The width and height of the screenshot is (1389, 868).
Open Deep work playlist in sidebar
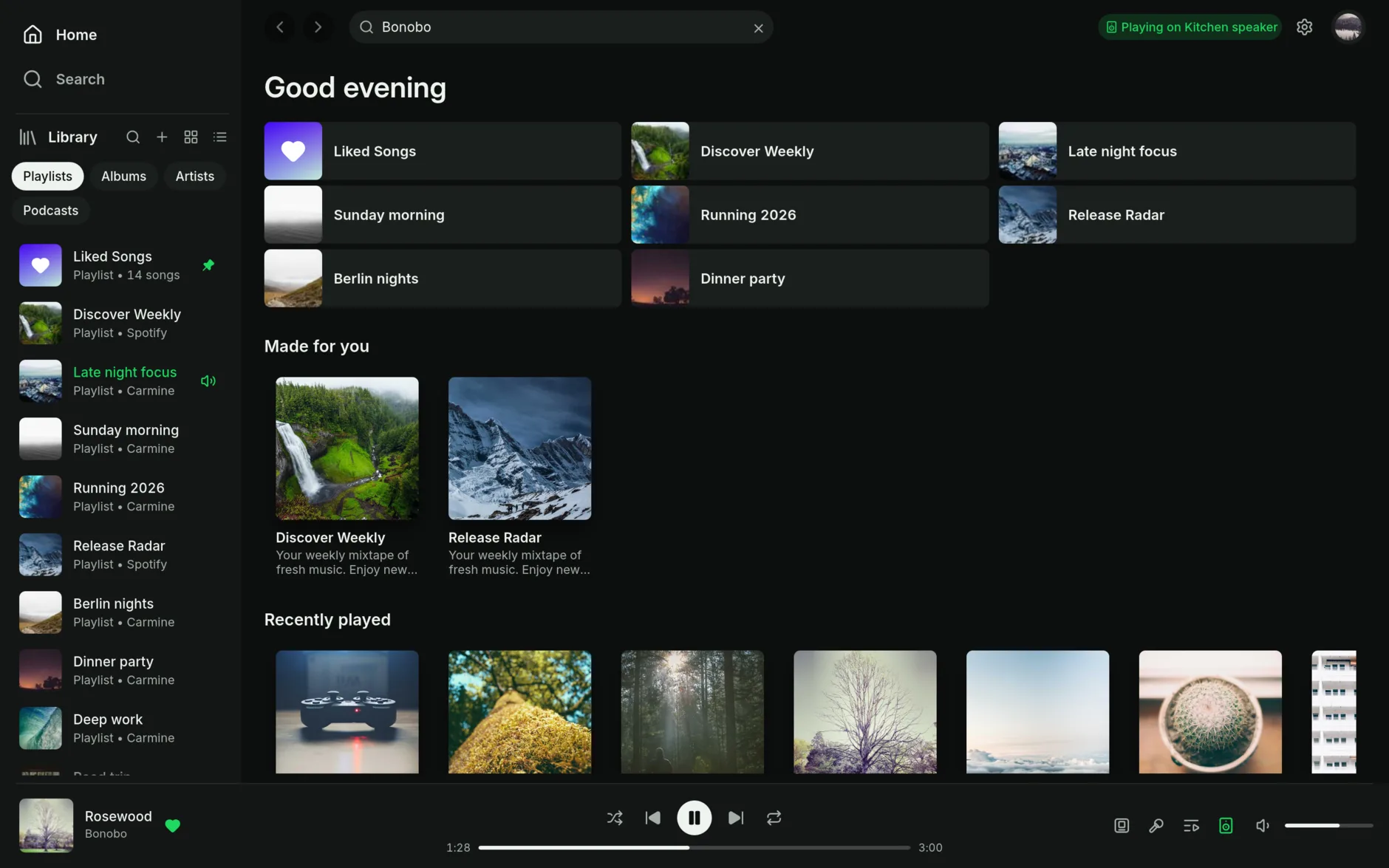(x=122, y=728)
